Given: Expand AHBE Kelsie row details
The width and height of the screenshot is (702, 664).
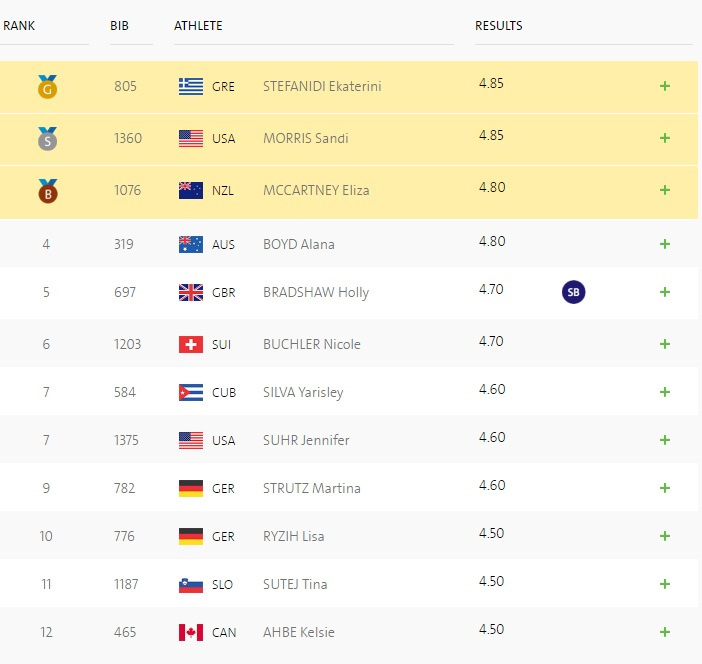Looking at the screenshot, I should point(664,632).
